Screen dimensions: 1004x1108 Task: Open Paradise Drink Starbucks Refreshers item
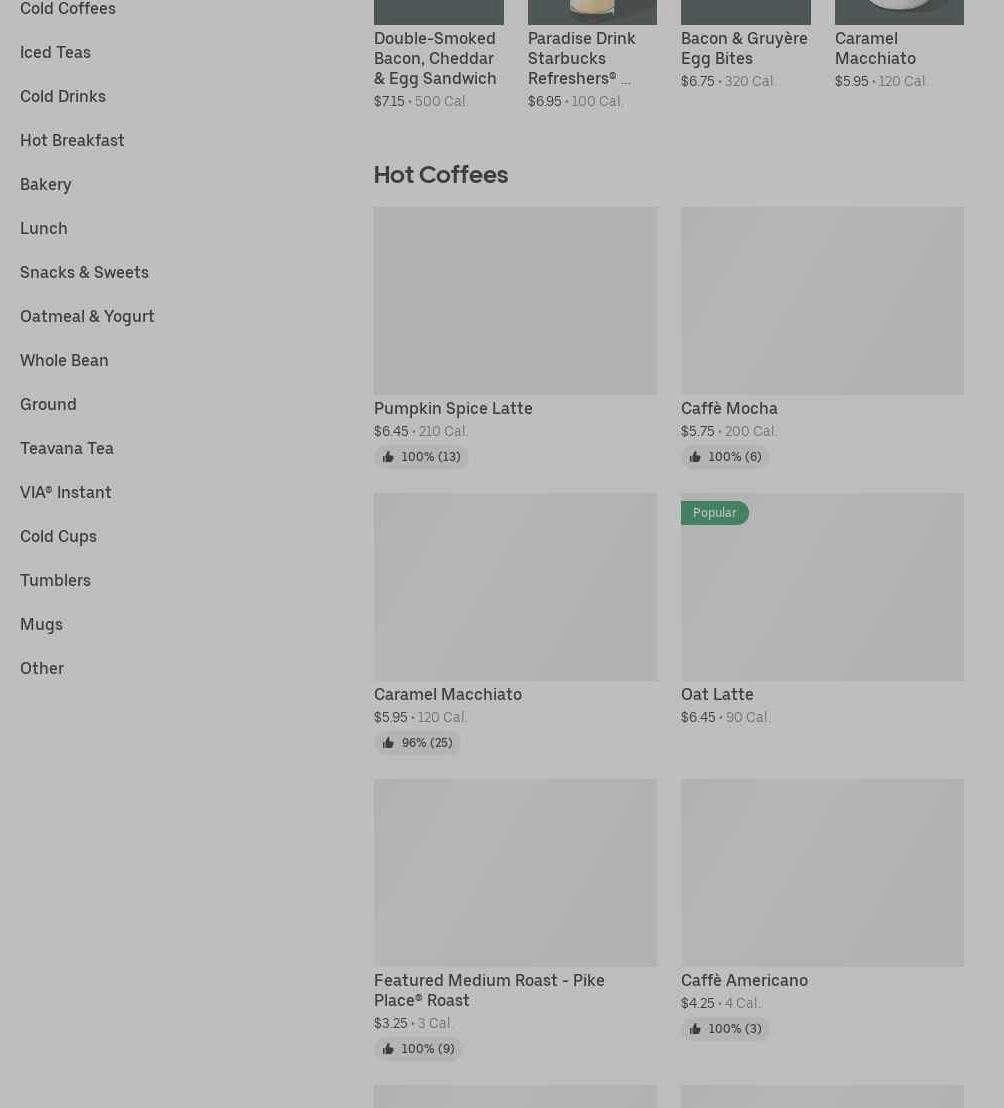click(x=581, y=58)
